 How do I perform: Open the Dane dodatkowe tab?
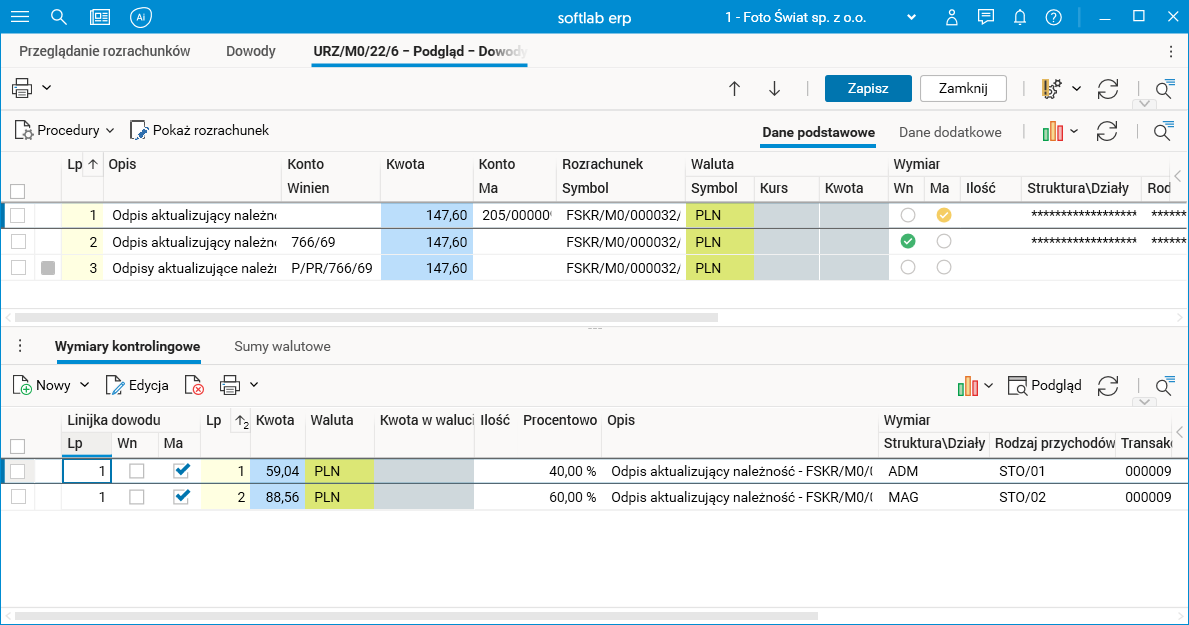949,132
